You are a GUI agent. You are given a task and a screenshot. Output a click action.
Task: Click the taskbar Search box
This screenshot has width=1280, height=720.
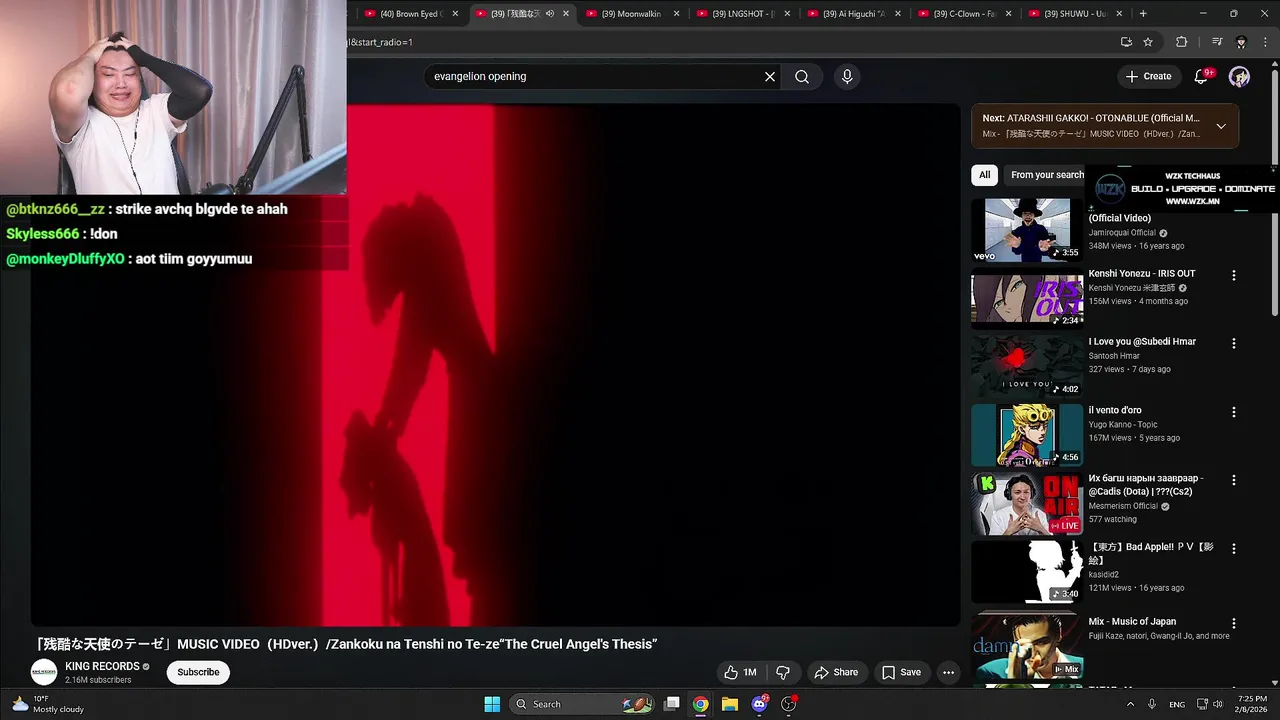click(582, 704)
